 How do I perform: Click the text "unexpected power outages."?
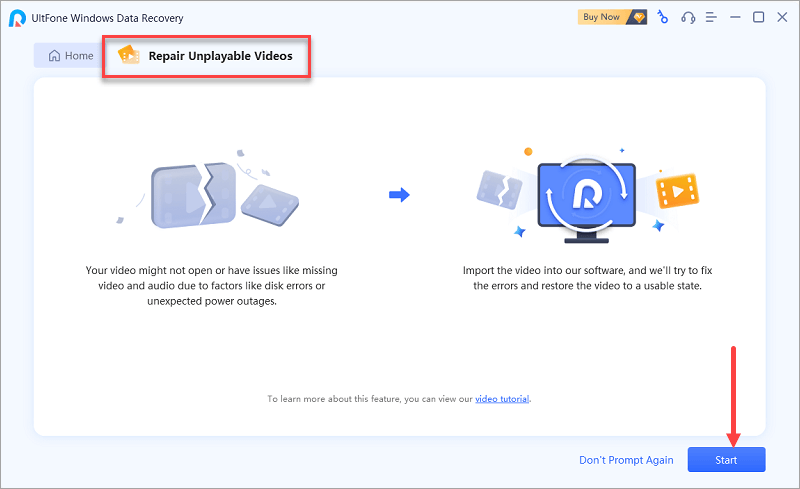pyautogui.click(x=212, y=301)
